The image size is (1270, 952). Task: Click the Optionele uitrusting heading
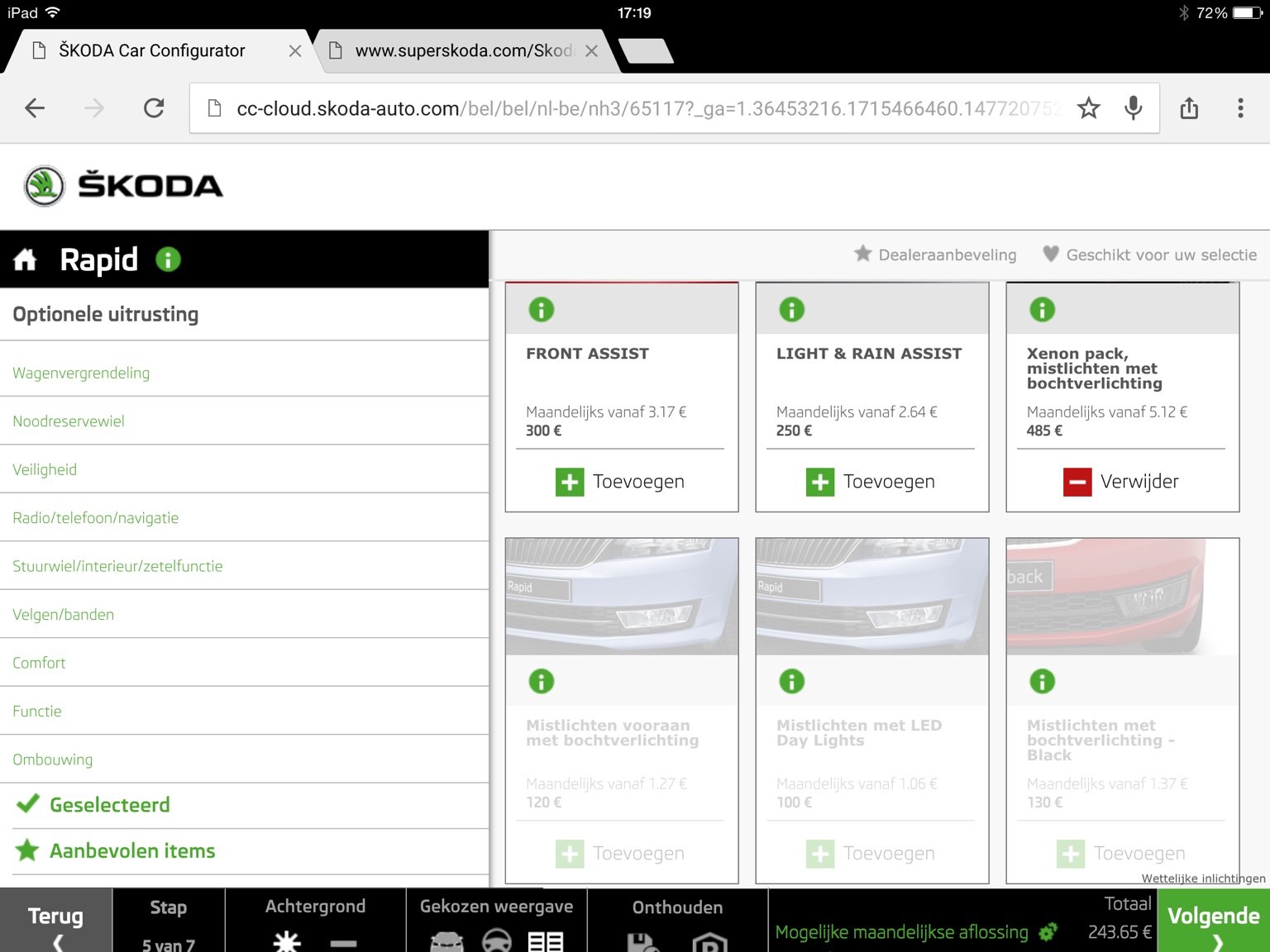pos(106,314)
